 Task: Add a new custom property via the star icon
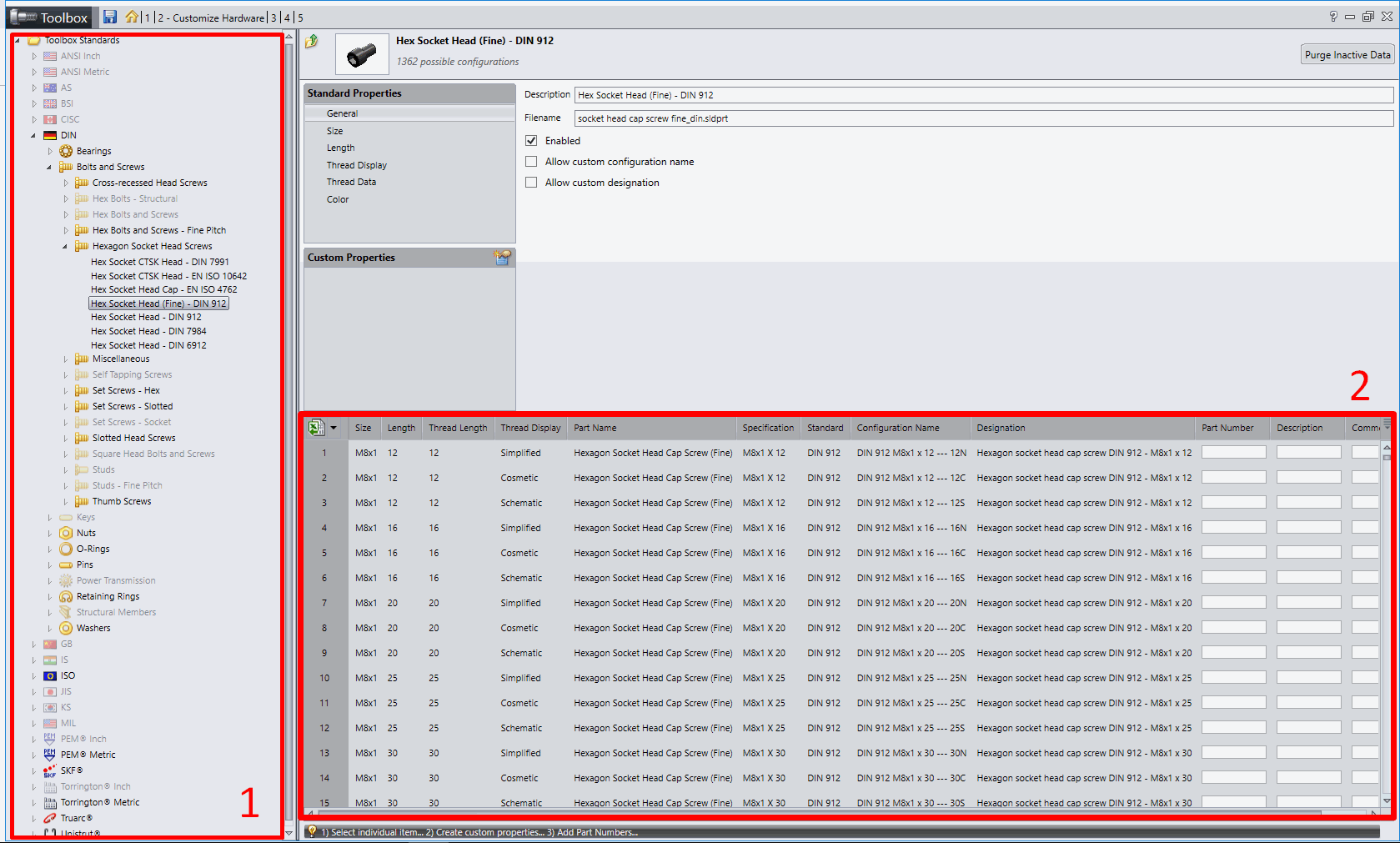click(x=503, y=258)
